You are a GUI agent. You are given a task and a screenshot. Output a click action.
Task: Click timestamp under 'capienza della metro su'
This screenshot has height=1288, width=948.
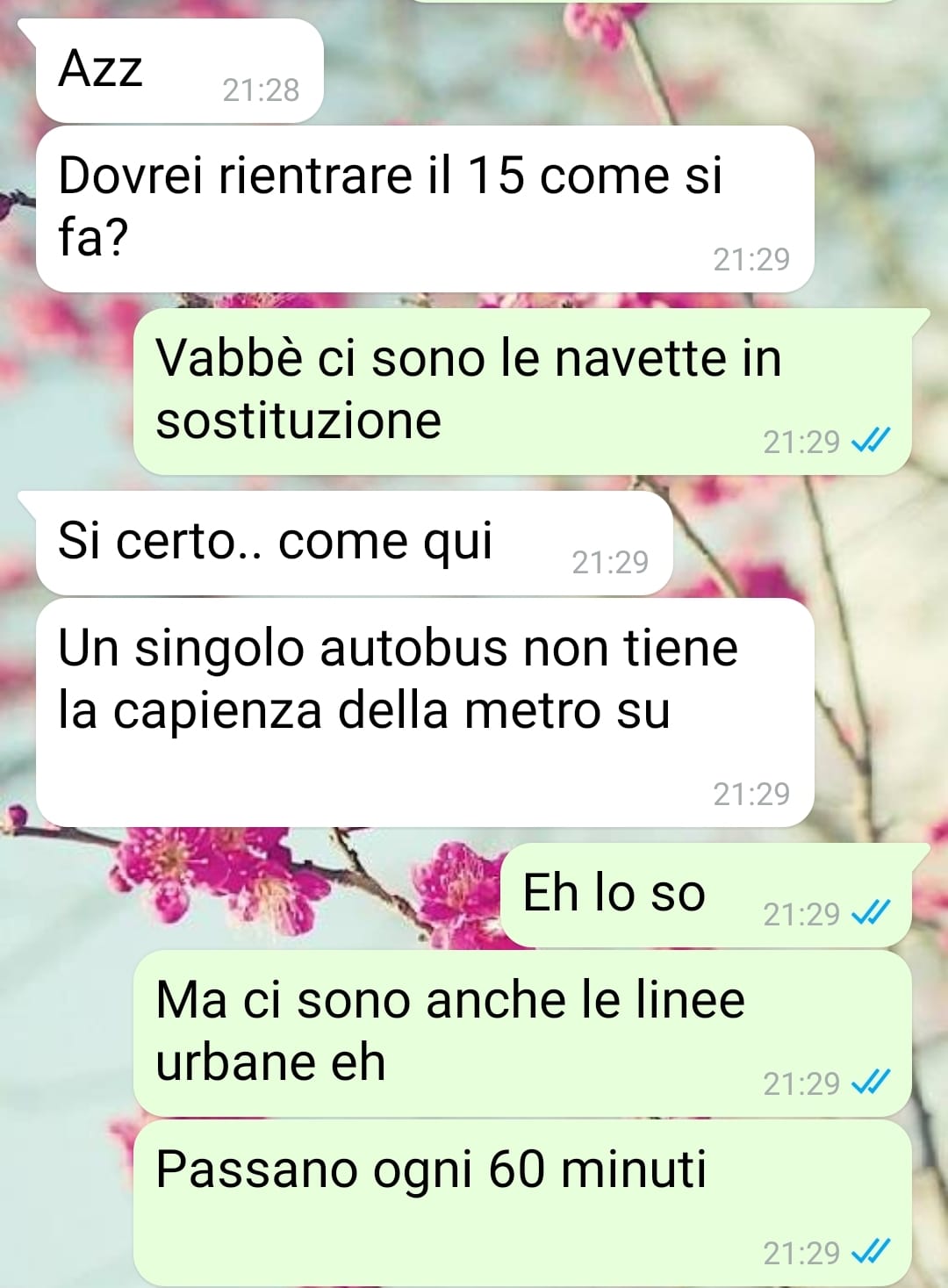pos(751,794)
